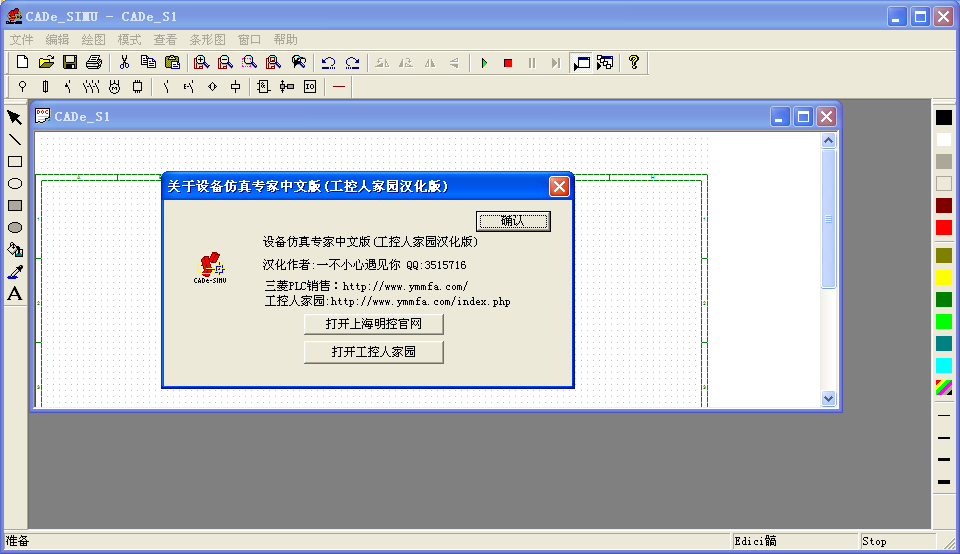Click the 打开上海明控官网 button
960x554 pixels.
(x=373, y=324)
